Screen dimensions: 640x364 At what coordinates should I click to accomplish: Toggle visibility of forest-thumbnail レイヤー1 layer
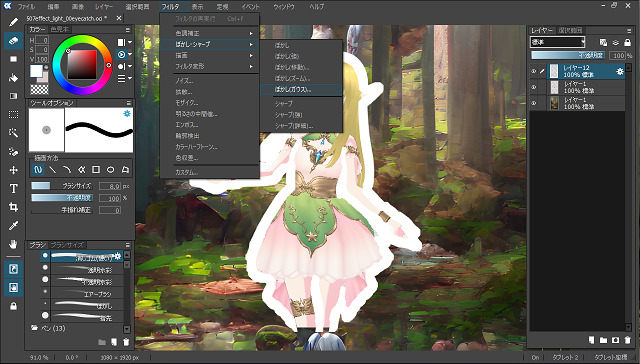533,104
